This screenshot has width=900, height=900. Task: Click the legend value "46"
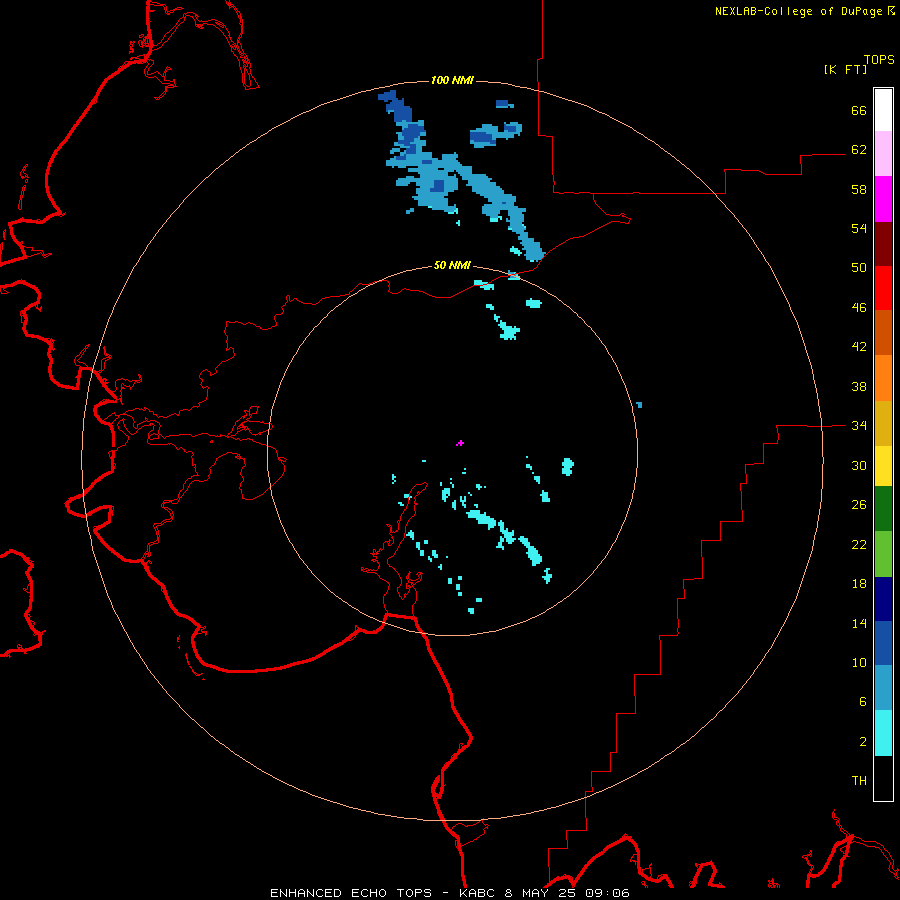tap(859, 307)
